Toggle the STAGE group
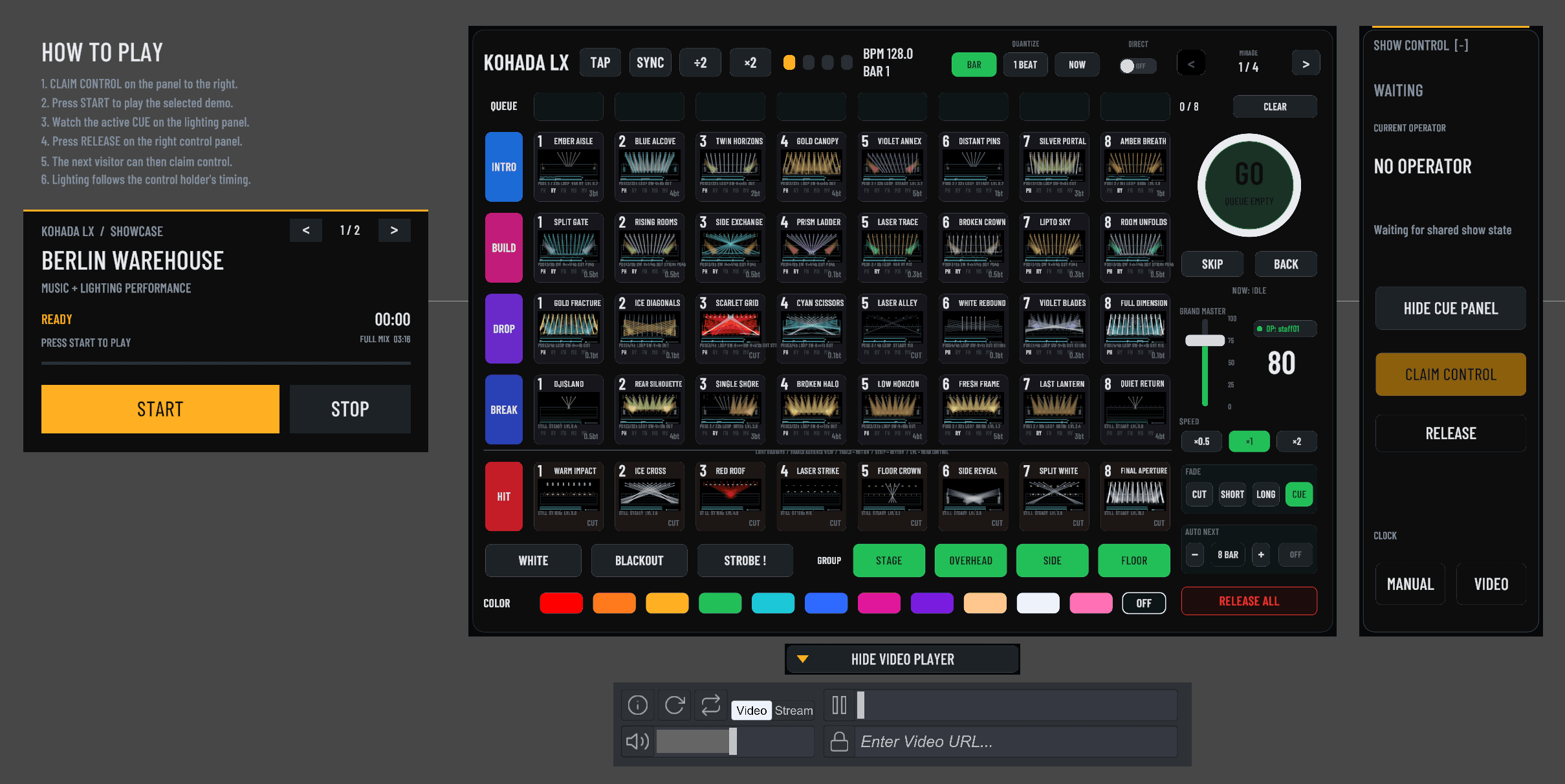Screen dimensions: 1565x784 (889, 560)
